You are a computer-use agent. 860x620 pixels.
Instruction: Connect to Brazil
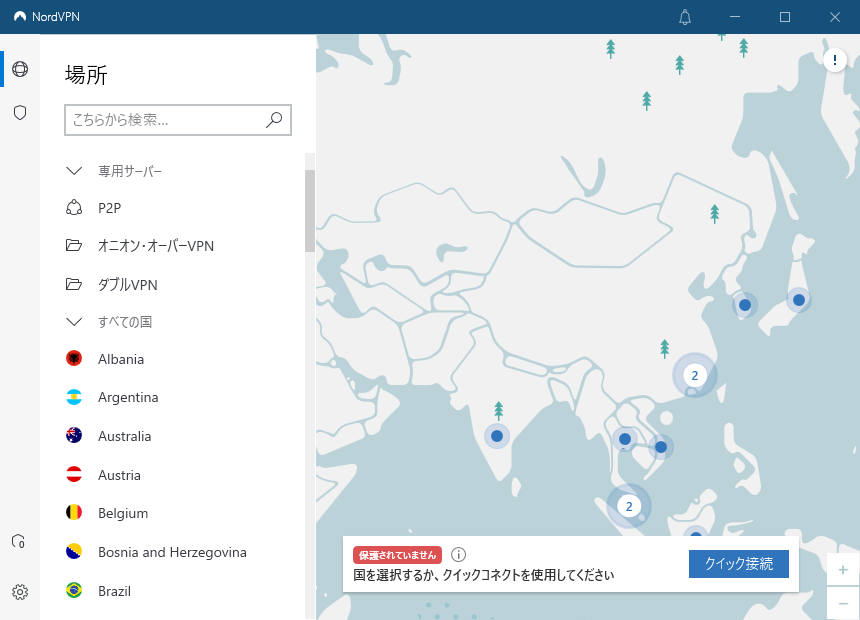tap(114, 591)
